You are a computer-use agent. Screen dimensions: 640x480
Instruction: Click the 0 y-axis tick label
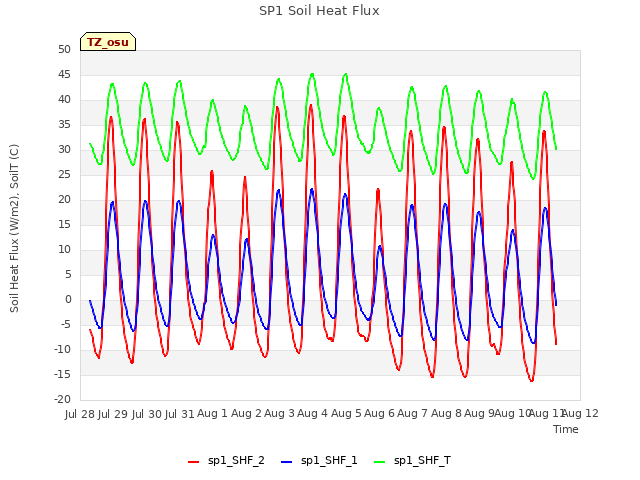click(x=68, y=300)
